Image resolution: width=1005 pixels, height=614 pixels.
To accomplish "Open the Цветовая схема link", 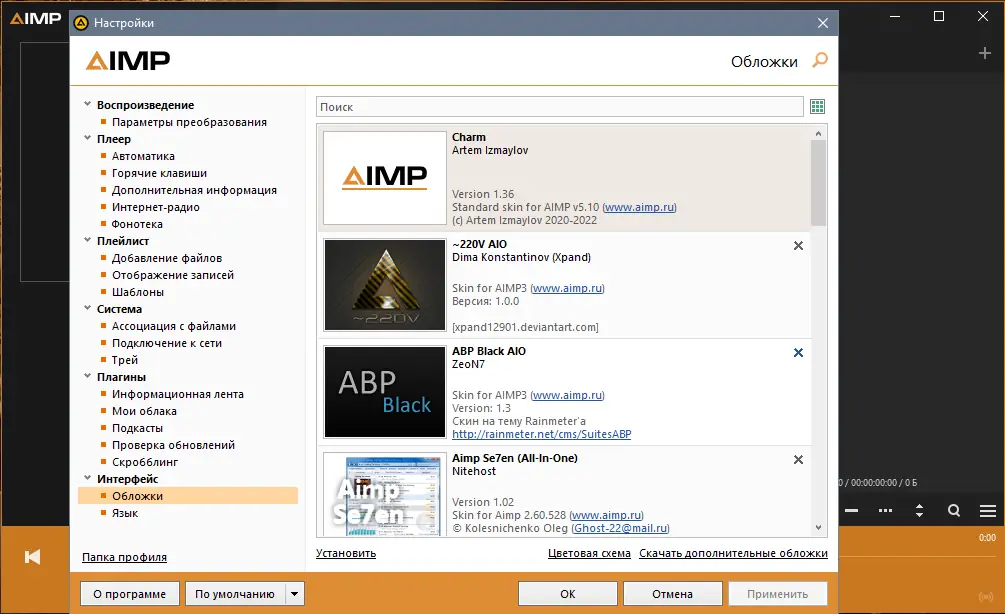I will pos(589,553).
